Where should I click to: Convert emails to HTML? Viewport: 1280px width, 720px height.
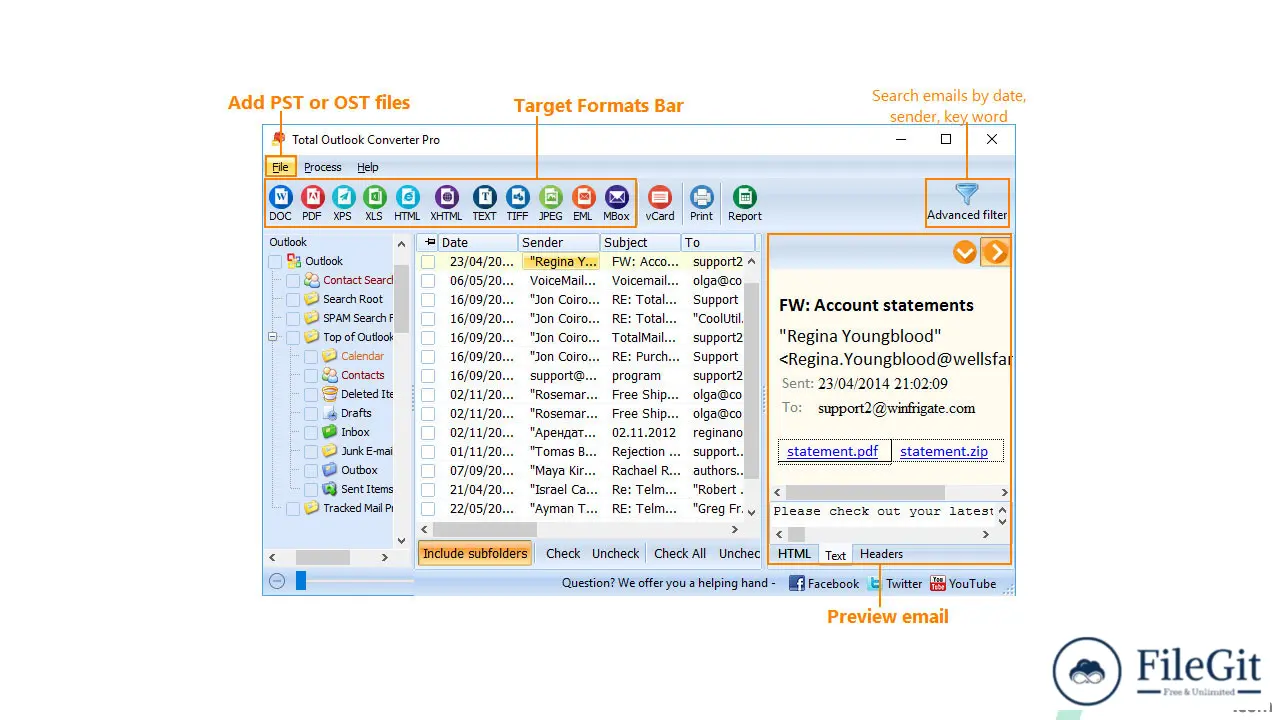coord(407,203)
